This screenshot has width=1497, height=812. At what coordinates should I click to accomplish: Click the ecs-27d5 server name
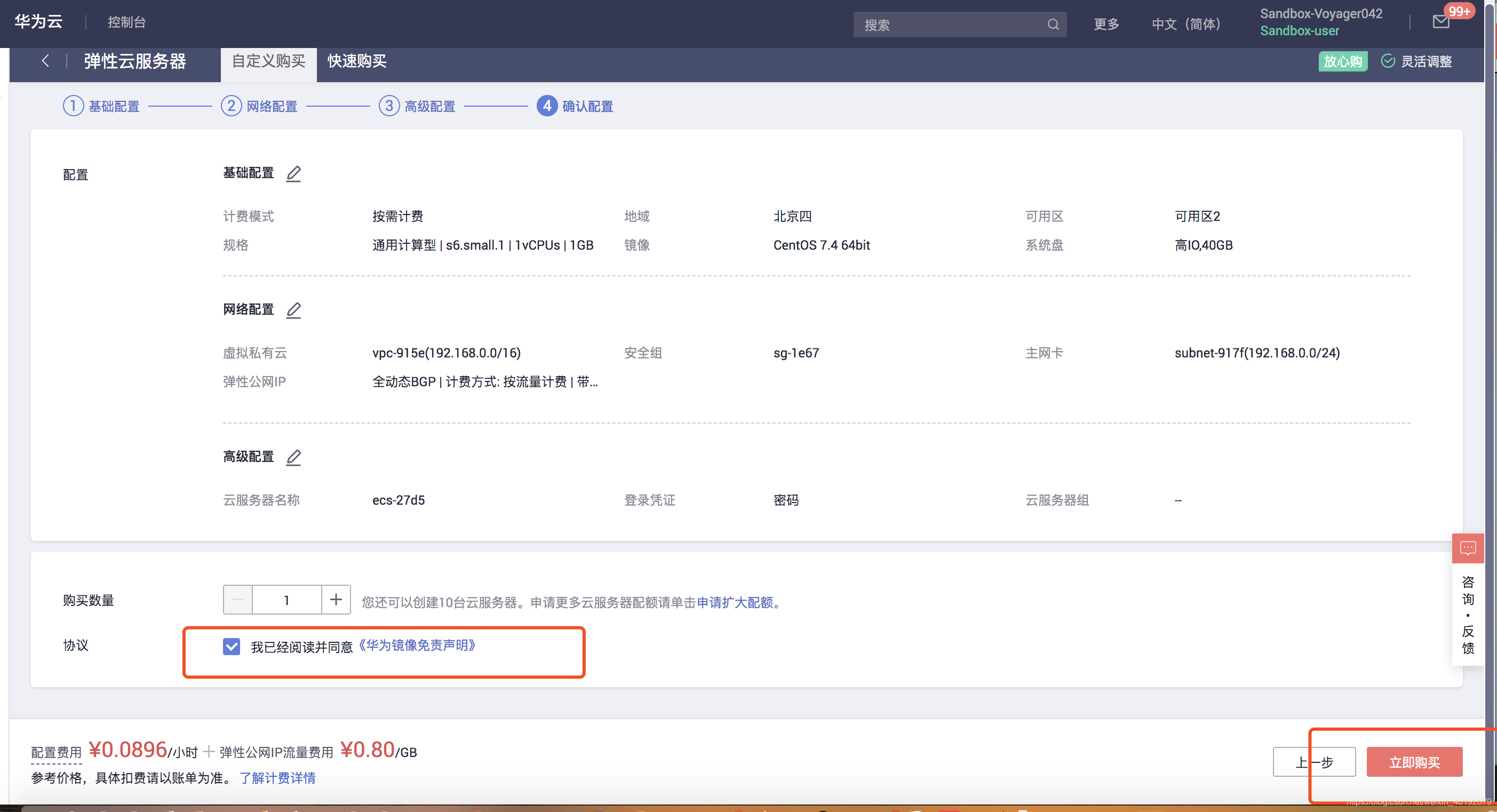point(399,500)
